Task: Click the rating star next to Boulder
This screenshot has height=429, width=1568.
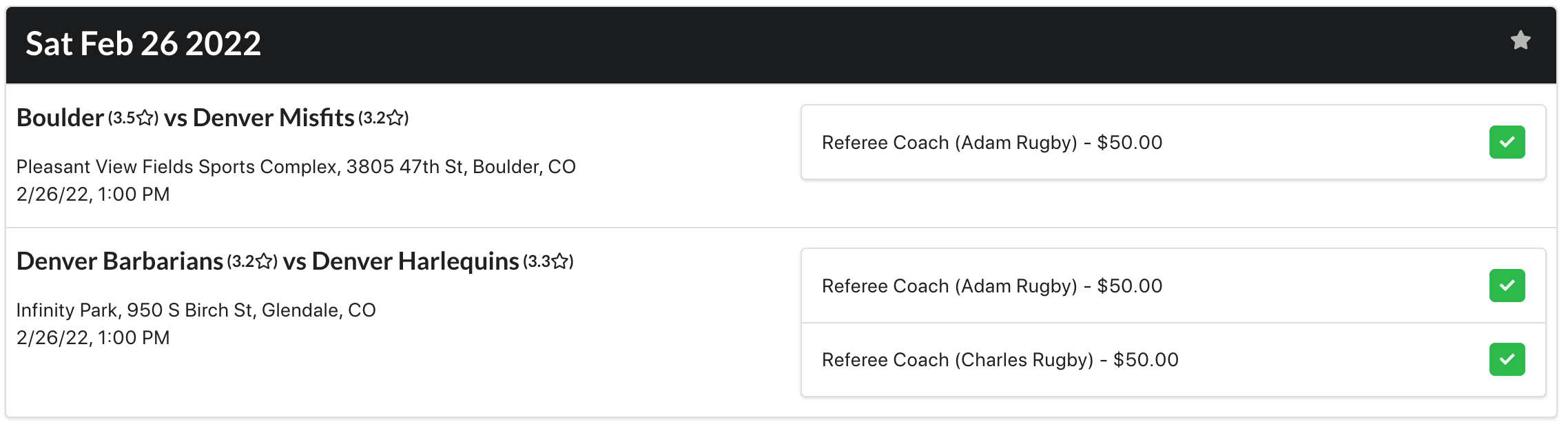Action: (145, 119)
